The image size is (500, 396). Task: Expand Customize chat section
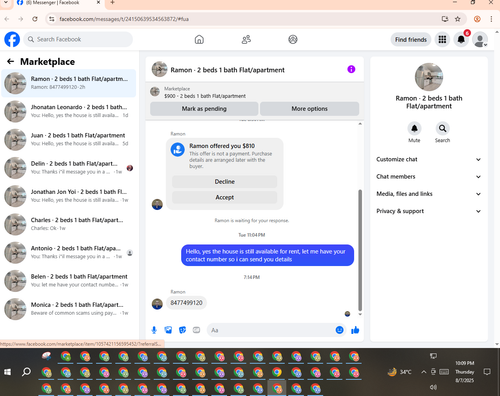point(429,159)
